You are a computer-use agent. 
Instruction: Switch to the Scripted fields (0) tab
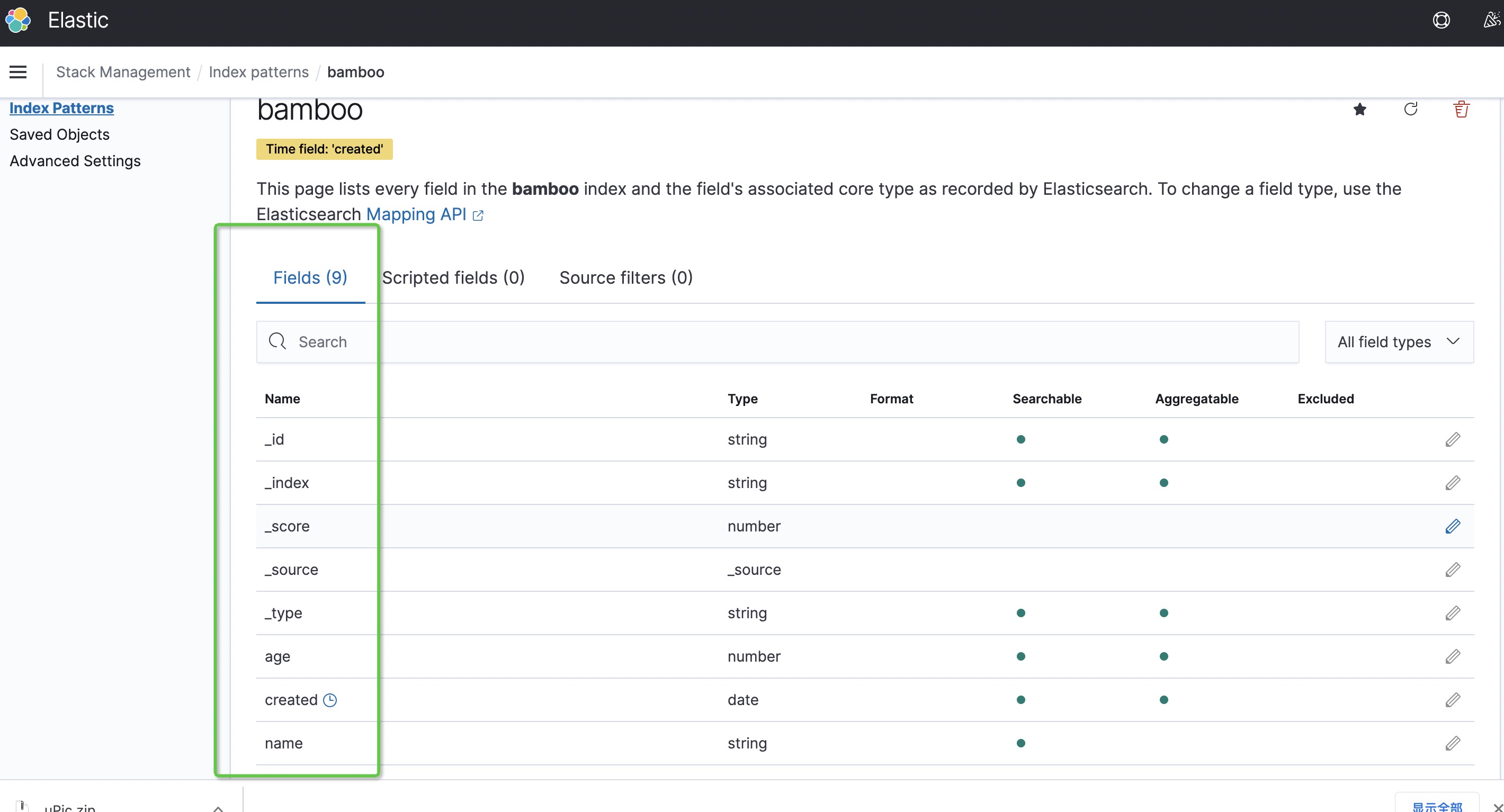(x=453, y=278)
